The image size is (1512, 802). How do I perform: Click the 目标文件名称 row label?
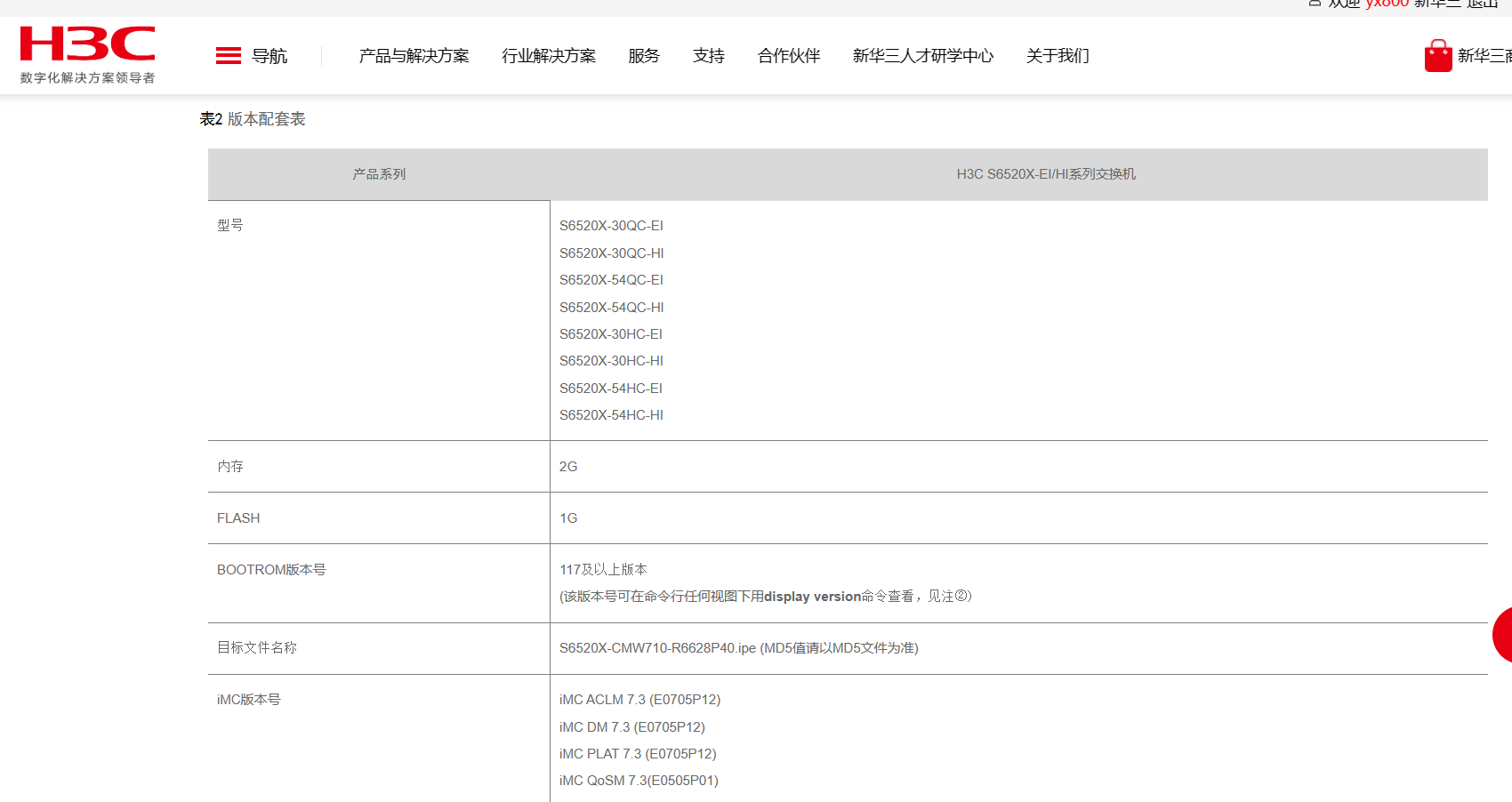(257, 648)
